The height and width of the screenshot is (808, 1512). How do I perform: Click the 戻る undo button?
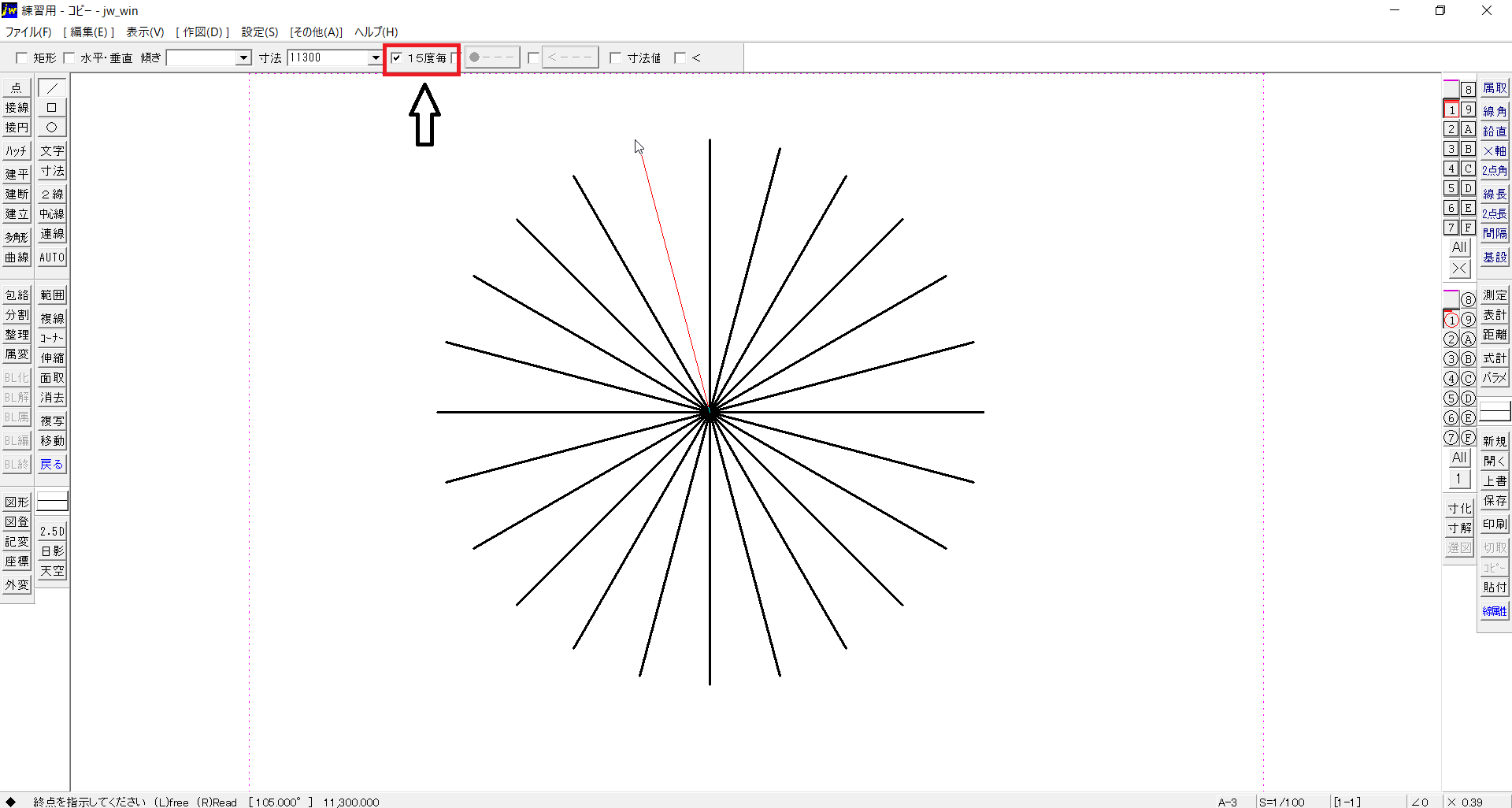coord(52,465)
